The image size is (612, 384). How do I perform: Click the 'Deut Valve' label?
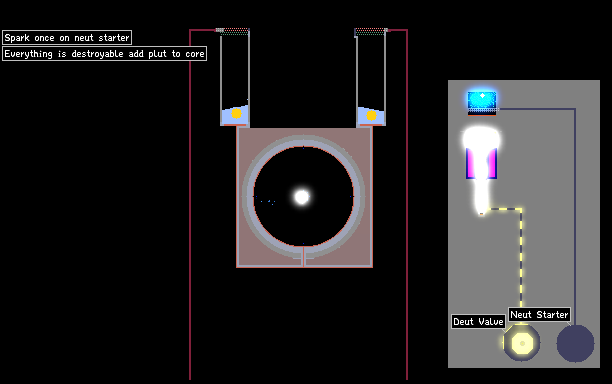tap(478, 322)
